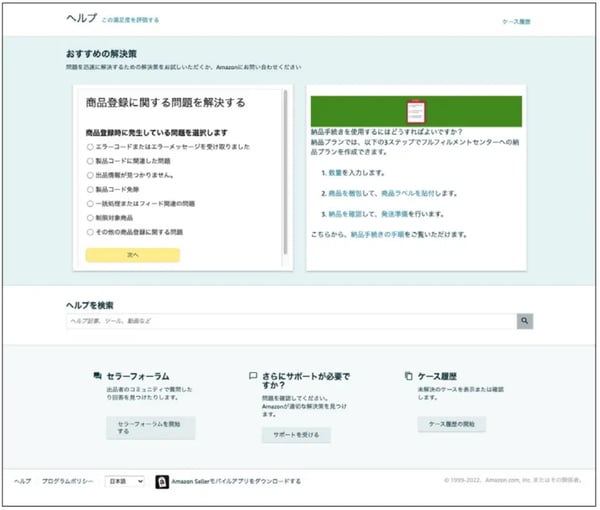Open the 日本語 language dropdown in footer
The width and height of the screenshot is (600, 510).
pyautogui.click(x=125, y=481)
